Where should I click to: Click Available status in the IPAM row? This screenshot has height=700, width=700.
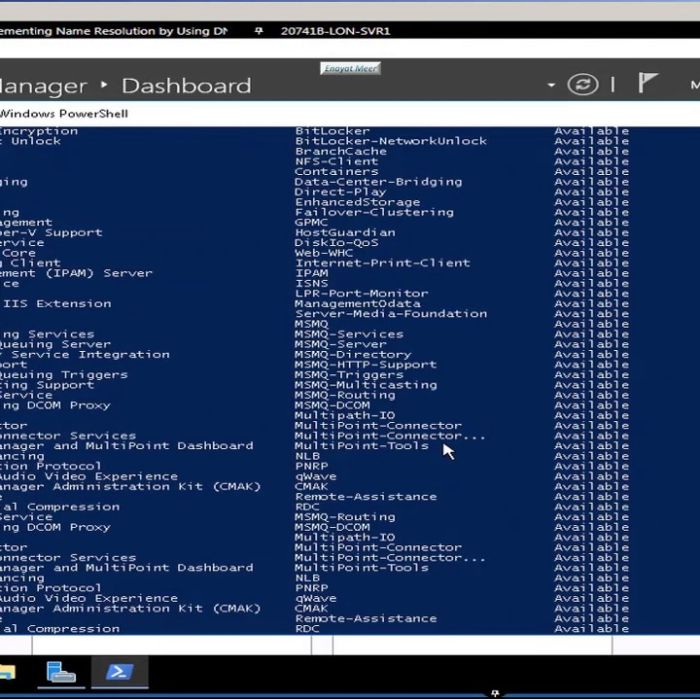(592, 273)
